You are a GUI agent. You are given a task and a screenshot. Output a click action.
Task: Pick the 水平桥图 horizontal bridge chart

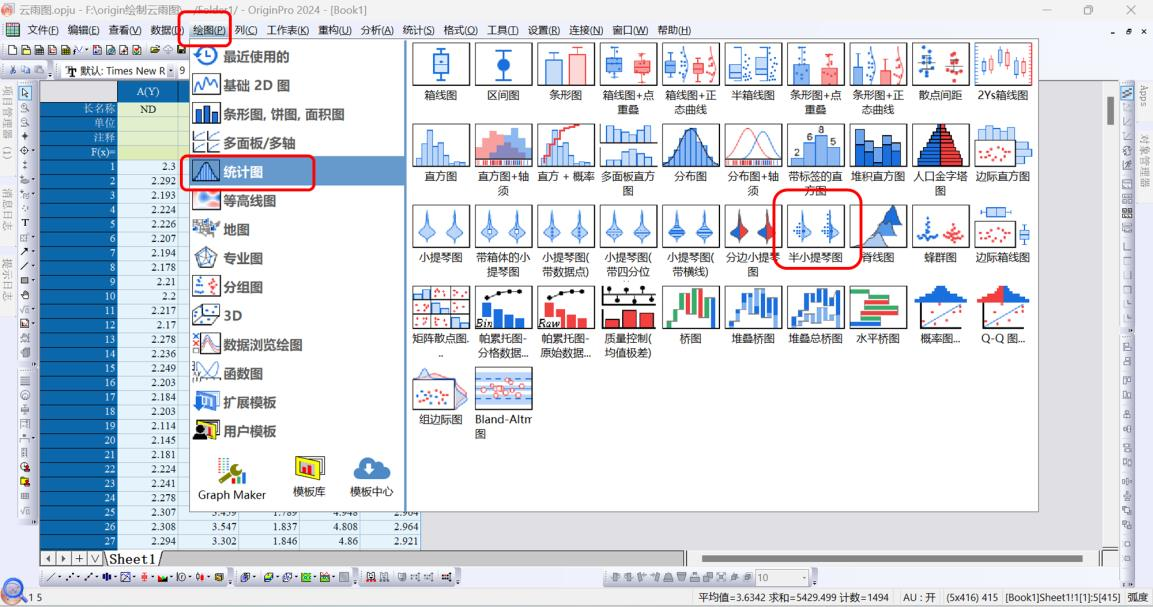[878, 315]
